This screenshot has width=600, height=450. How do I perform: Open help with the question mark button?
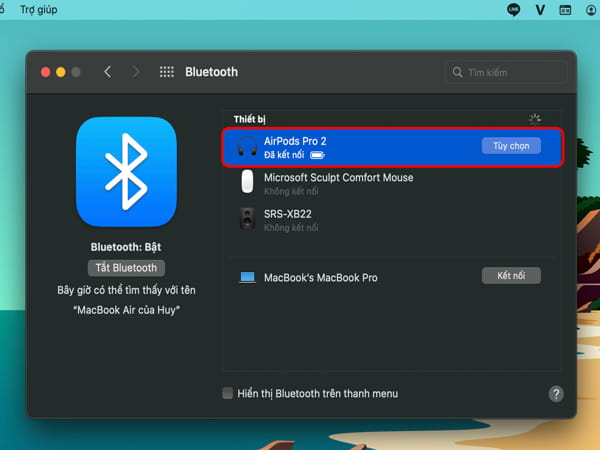pos(556,394)
